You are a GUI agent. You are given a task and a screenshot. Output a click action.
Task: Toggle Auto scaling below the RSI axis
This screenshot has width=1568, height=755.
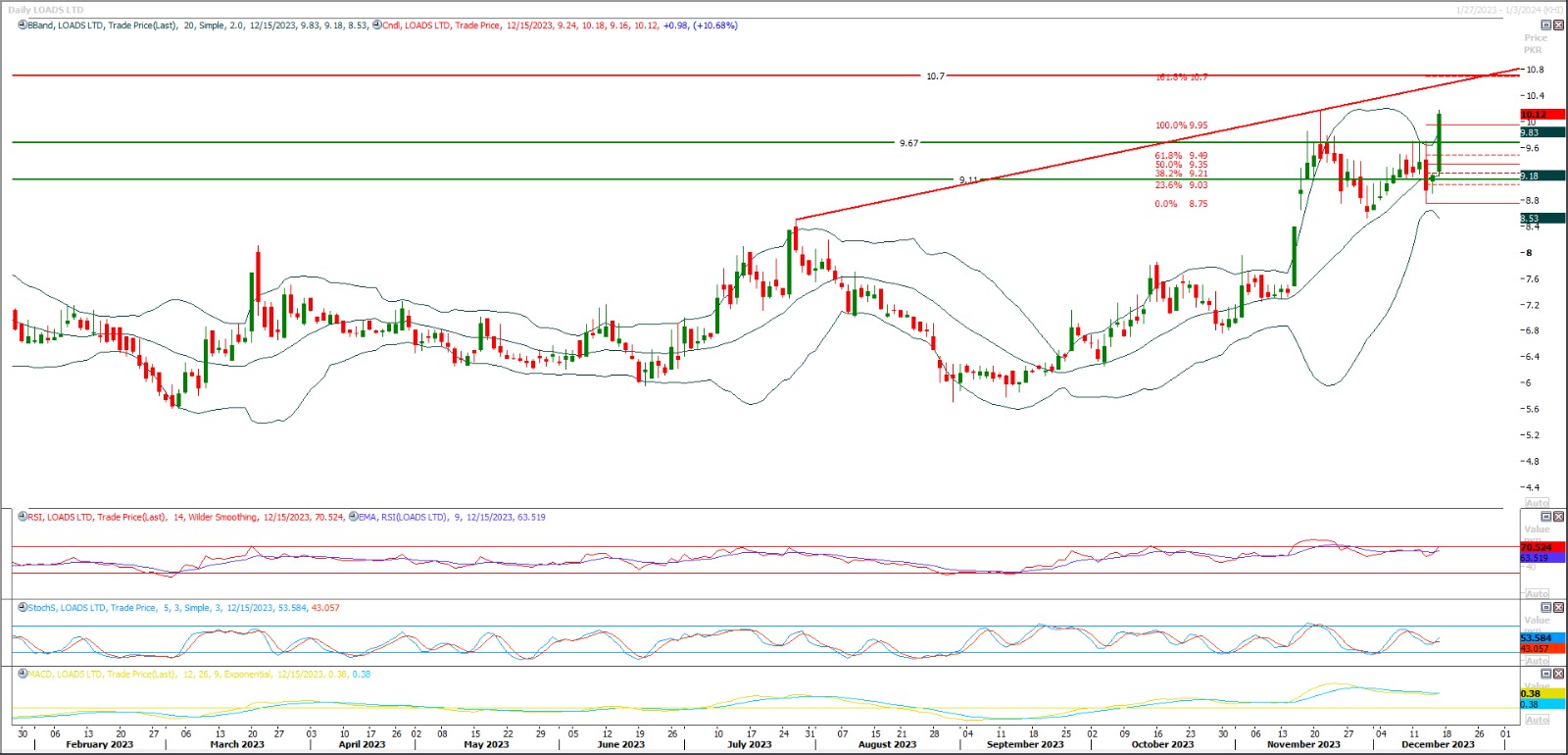pos(1537,594)
